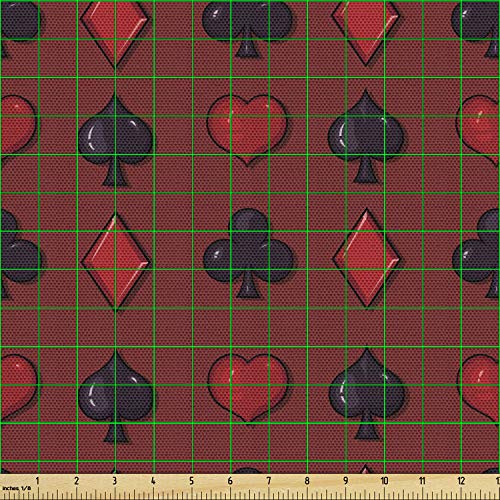This screenshot has width=500, height=500.
Task: Click number 1 on the ruler
Action: click(x=37, y=481)
